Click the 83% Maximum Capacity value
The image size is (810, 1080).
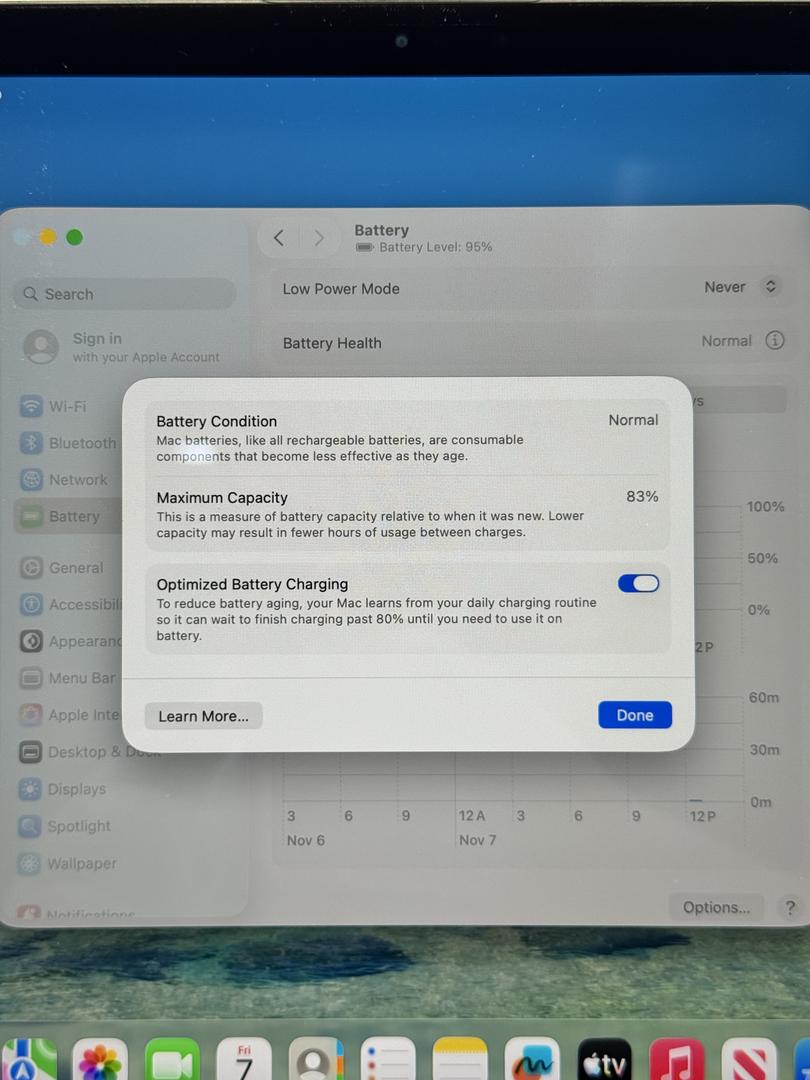click(x=642, y=496)
